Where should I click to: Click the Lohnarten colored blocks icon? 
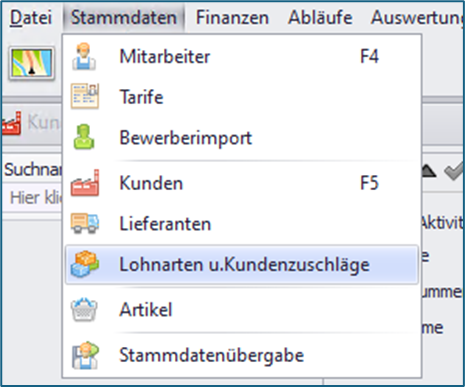85,264
